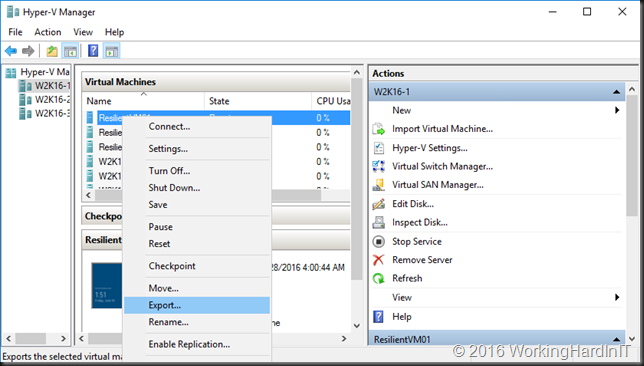Choose Export... from the context menu
Viewport: 644px width, 366px height.
(x=197, y=305)
